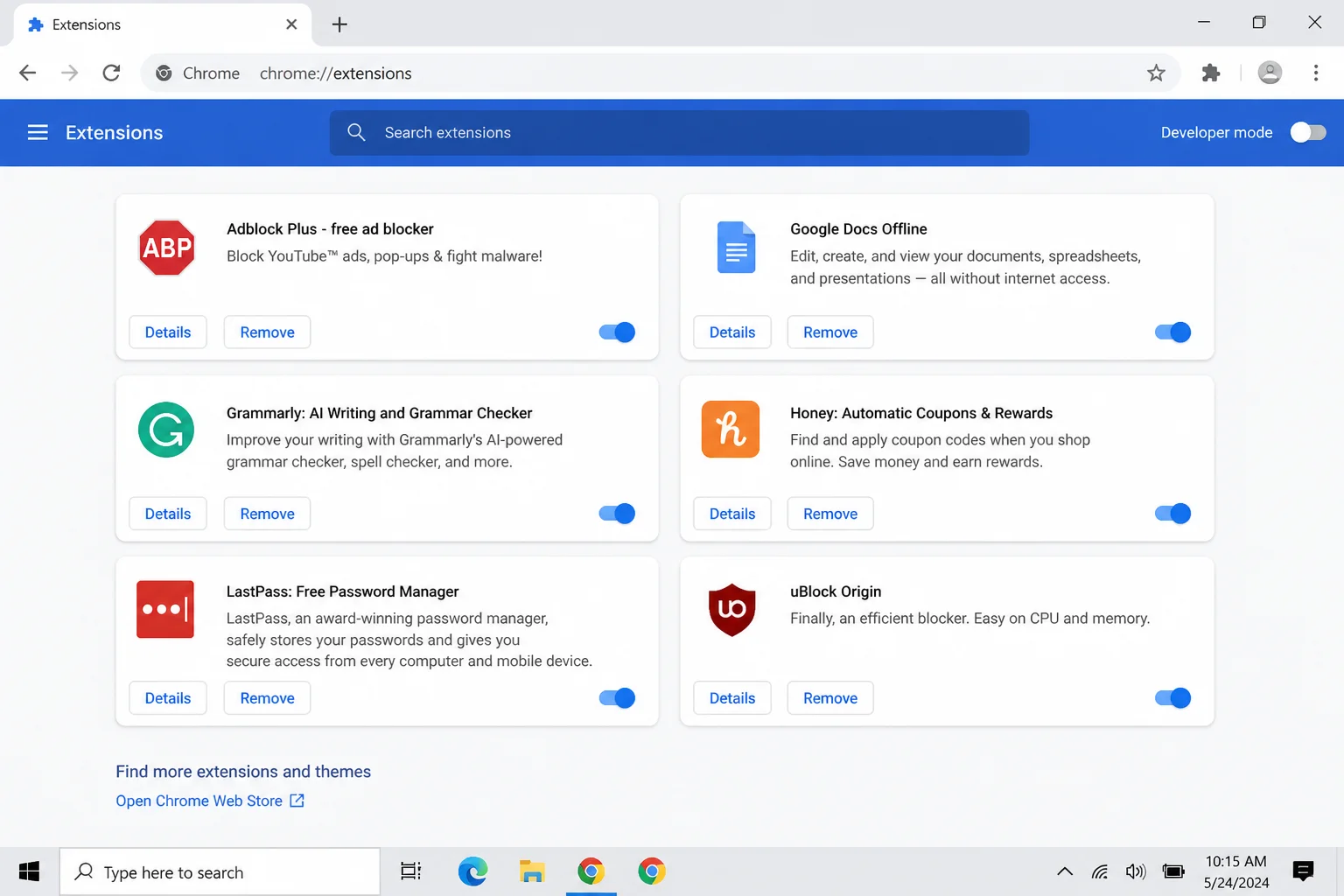Image resolution: width=1344 pixels, height=896 pixels.
Task: Click the battery tray icon
Action: [x=1173, y=871]
